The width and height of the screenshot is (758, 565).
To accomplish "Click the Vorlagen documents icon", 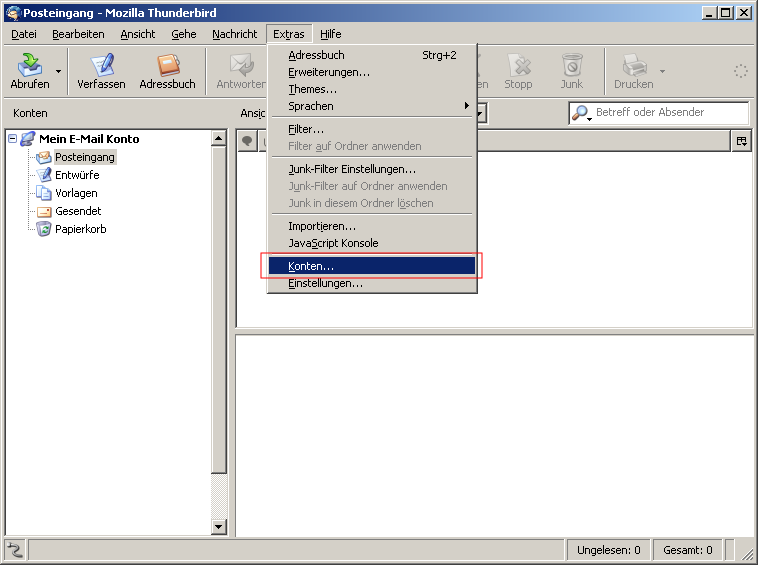I will [44, 193].
